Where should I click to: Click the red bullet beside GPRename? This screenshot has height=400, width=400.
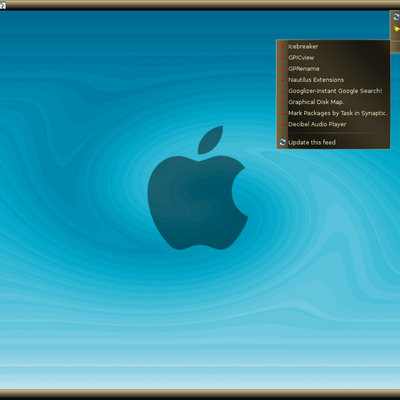point(283,69)
